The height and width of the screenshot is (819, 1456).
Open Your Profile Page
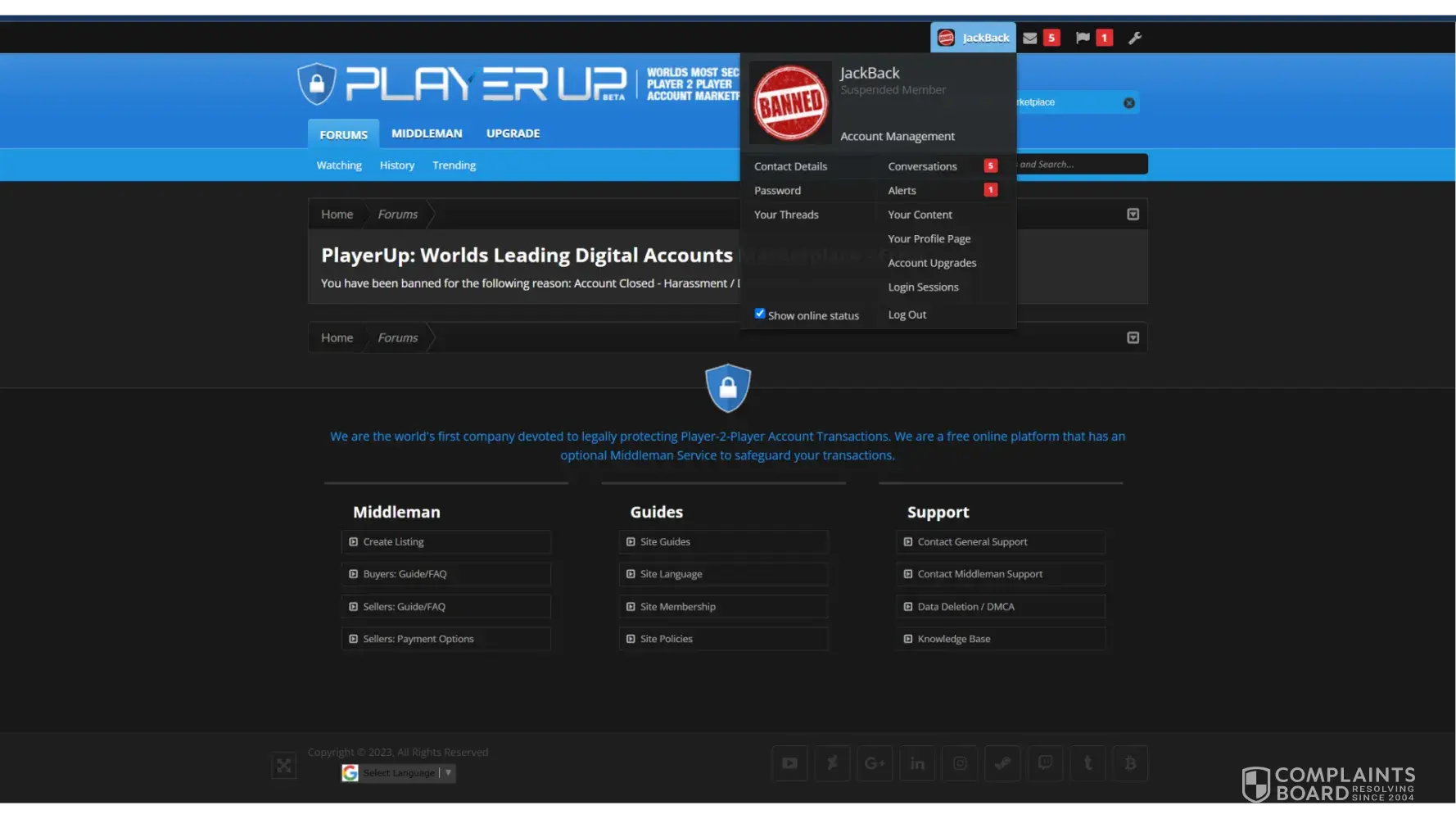tap(929, 239)
